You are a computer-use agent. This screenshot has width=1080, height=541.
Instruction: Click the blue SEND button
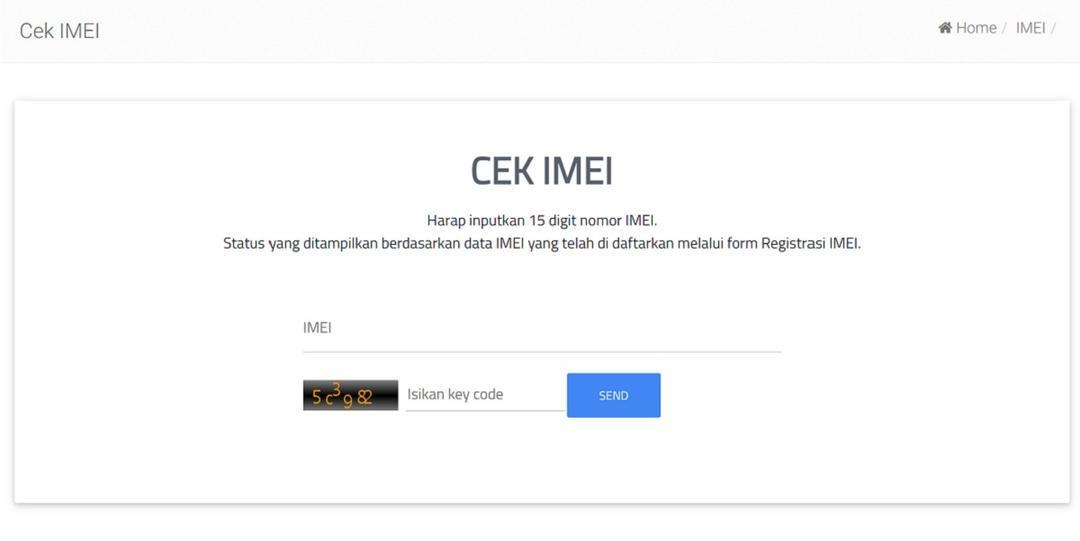tap(613, 396)
